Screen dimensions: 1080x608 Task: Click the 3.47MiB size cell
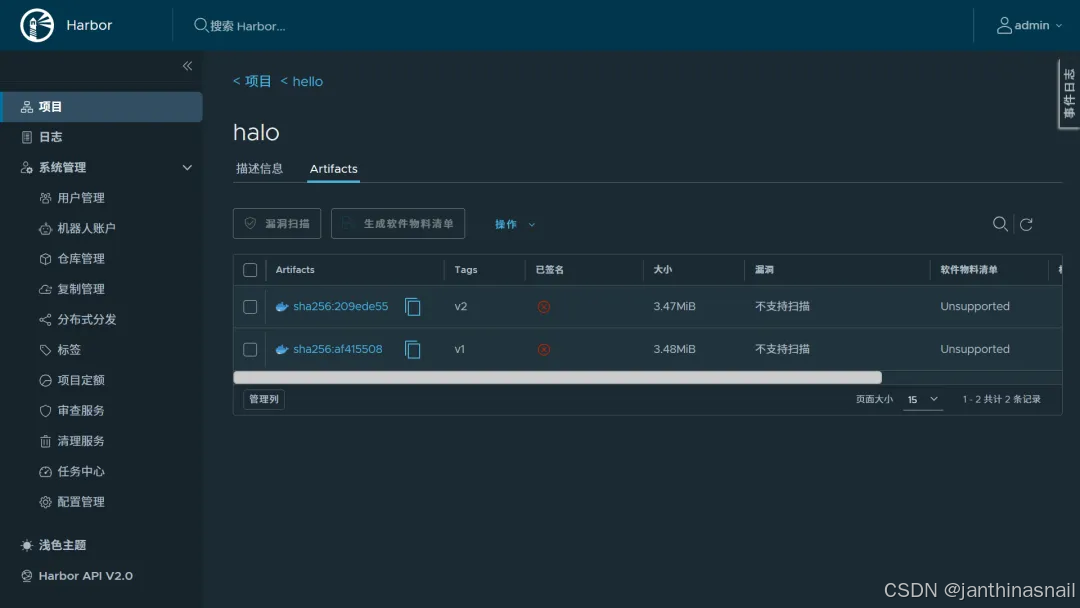click(x=674, y=306)
